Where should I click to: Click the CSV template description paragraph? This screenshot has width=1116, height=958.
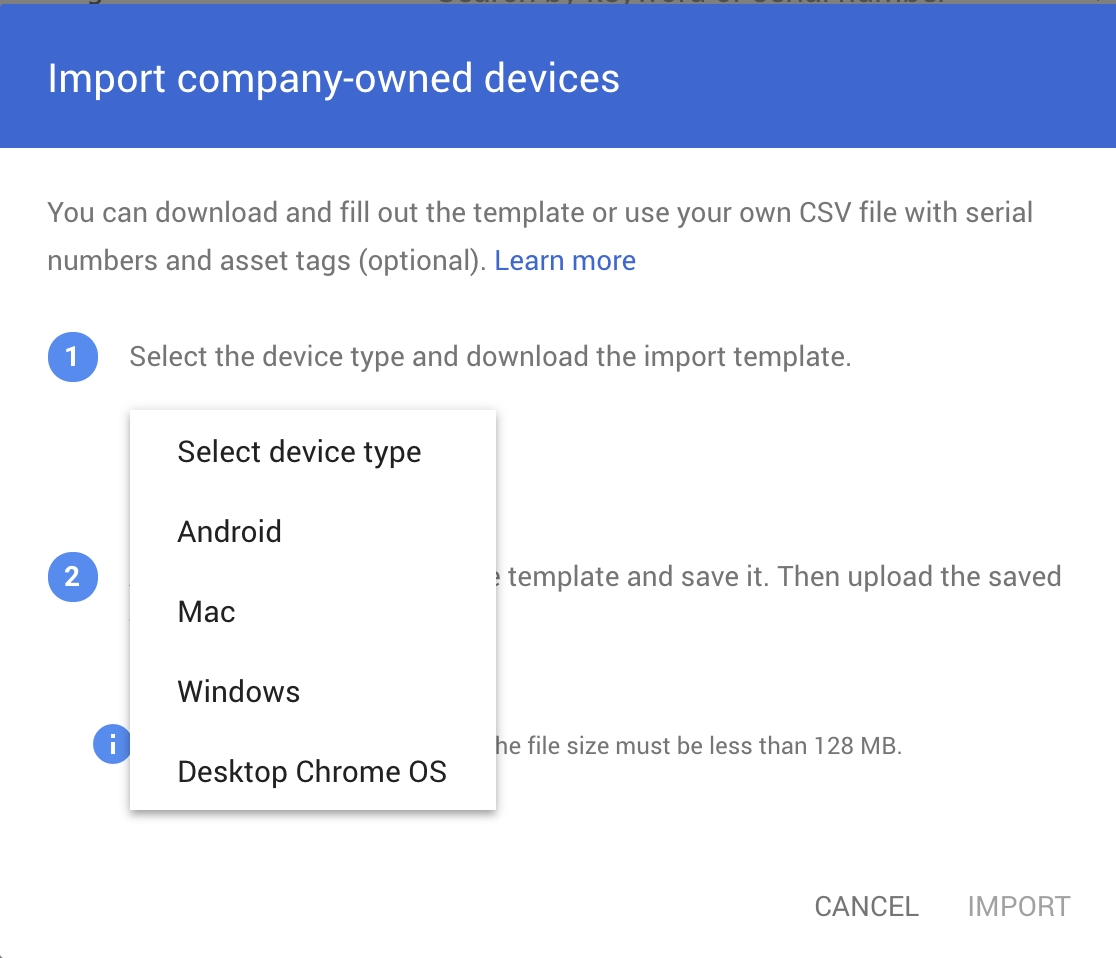[540, 236]
